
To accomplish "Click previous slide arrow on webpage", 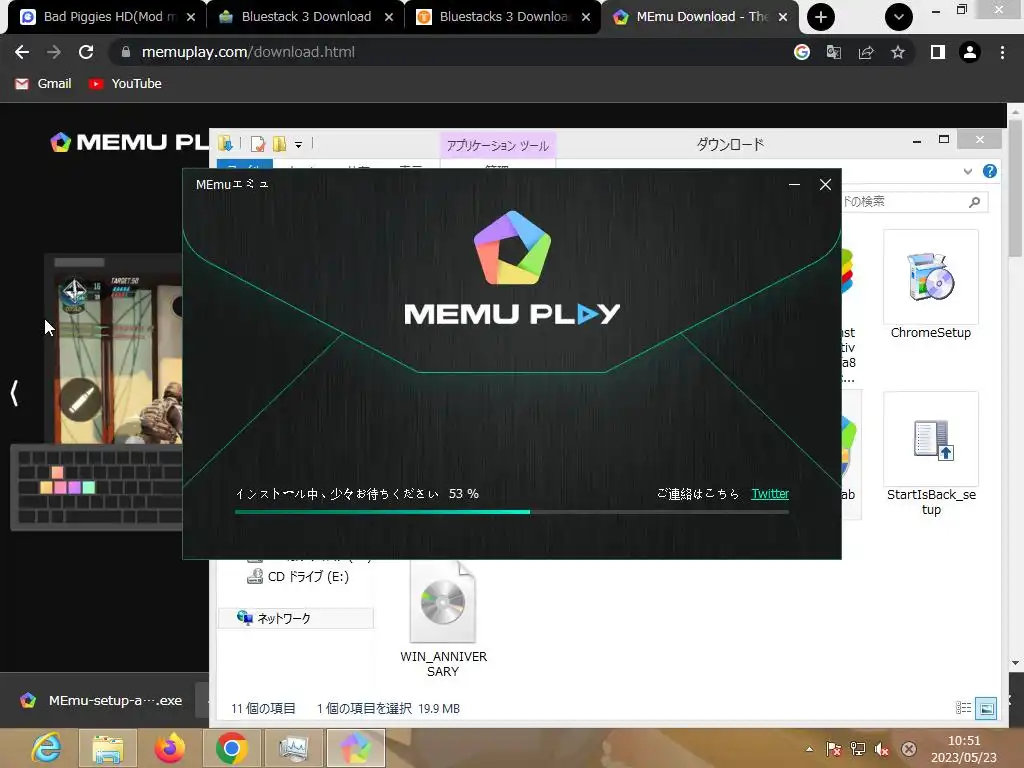I will [x=14, y=393].
